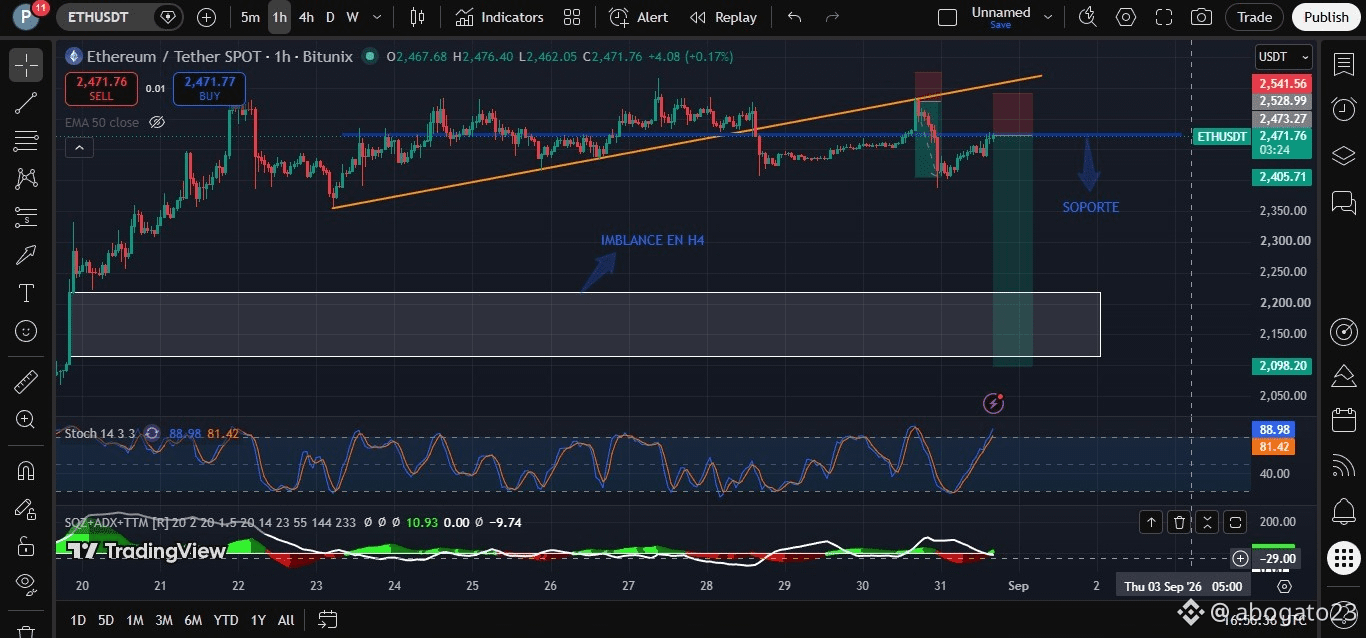Redo the last action

(x=832, y=17)
